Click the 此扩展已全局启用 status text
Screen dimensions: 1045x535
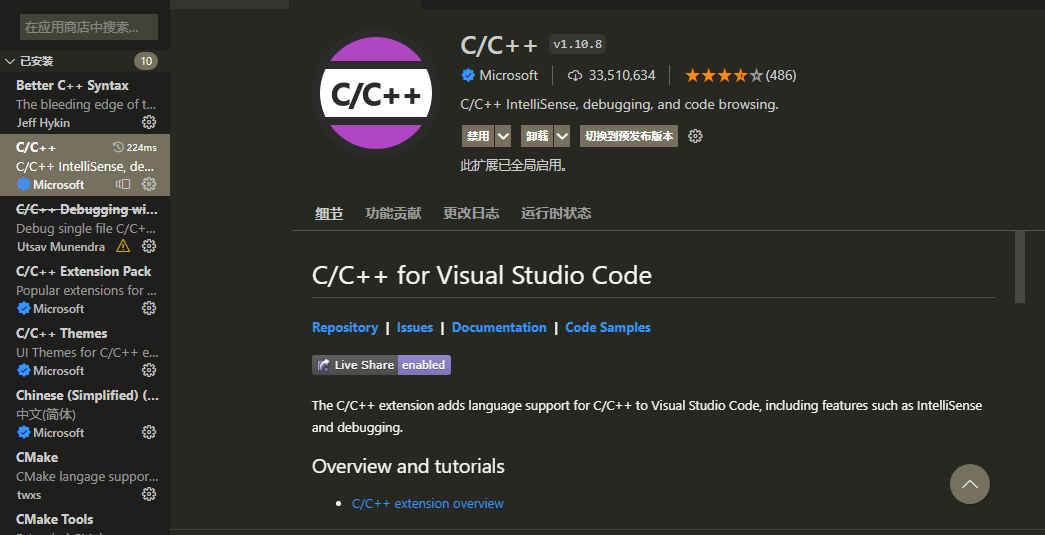pos(514,165)
